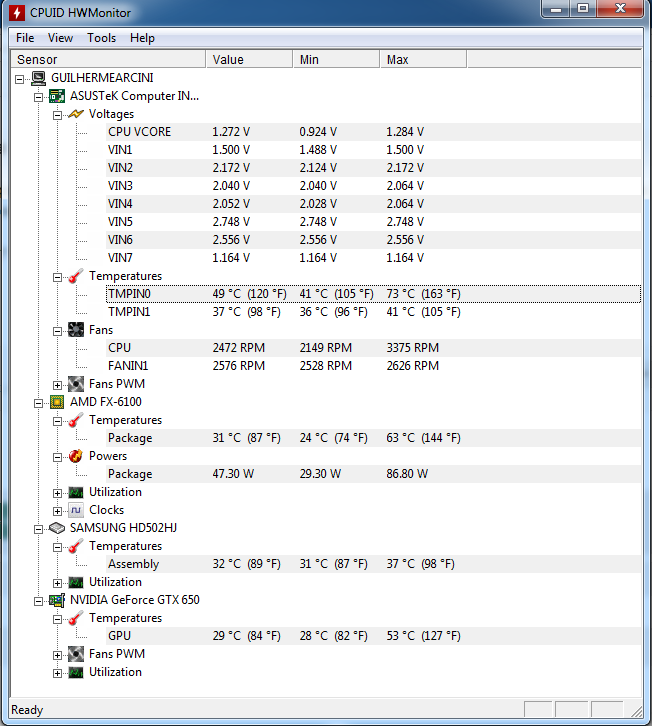The width and height of the screenshot is (652, 726).
Task: Click the Sensor column header
Action: click(x=108, y=60)
